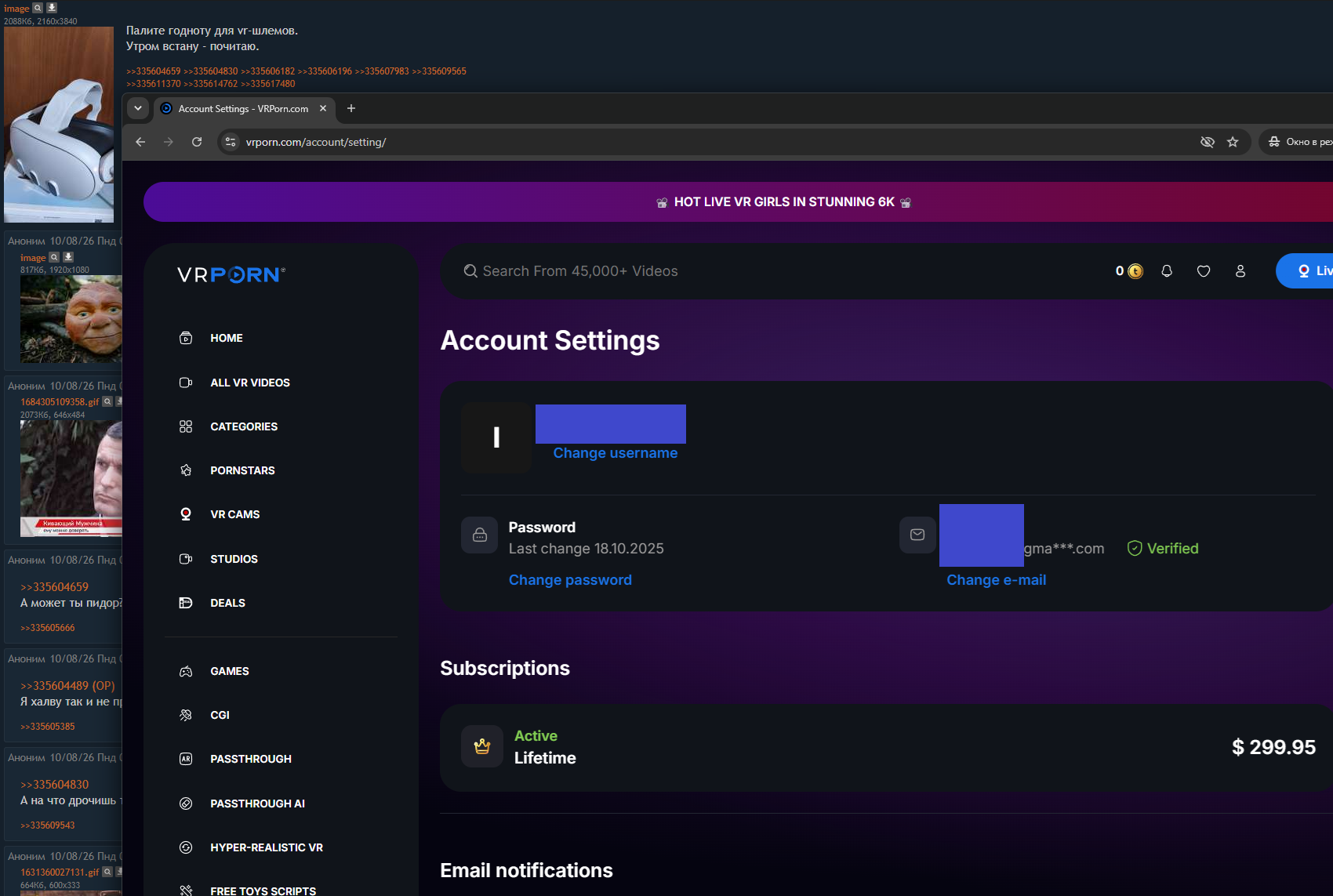
Task: Open ALL VR VIDEOS in the sidebar
Action: (x=250, y=383)
